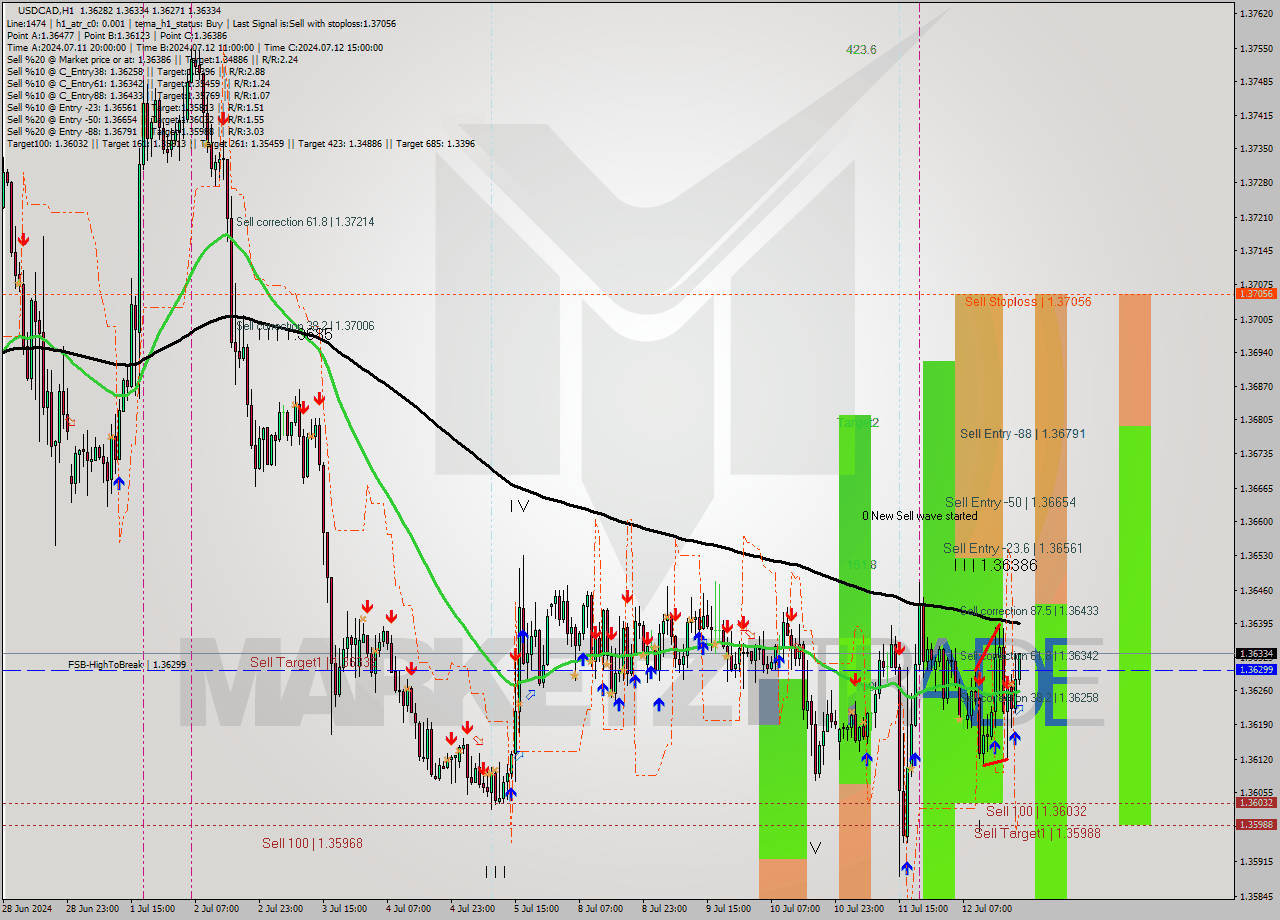
Task: Click '10 Jul 07:00' on the time axis
Action: 795,909
